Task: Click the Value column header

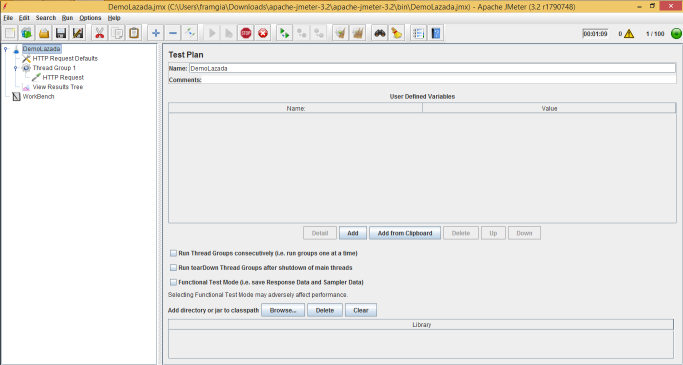Action: click(x=549, y=108)
